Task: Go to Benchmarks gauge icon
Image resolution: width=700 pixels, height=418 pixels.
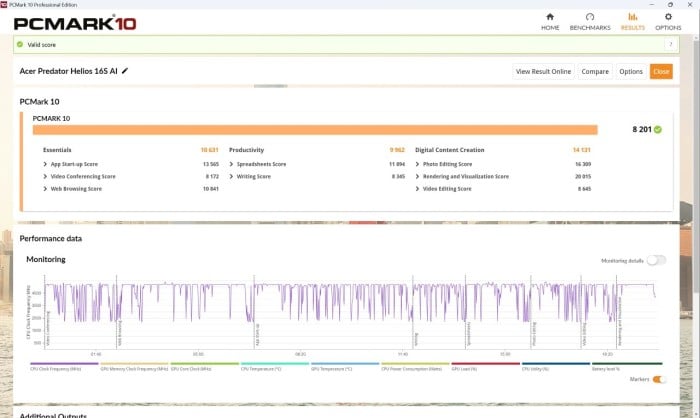Action: pos(590,17)
